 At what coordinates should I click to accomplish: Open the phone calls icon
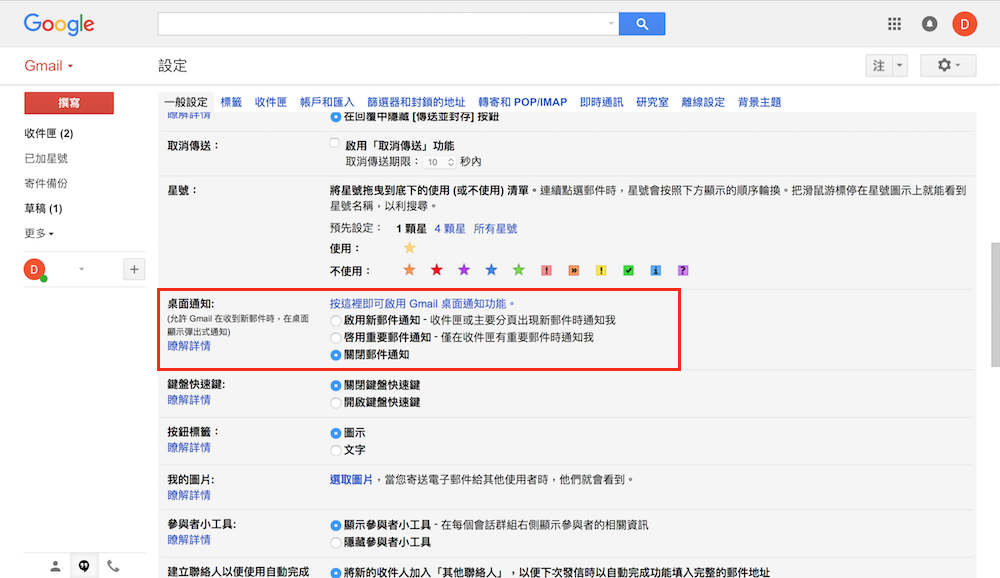113,566
